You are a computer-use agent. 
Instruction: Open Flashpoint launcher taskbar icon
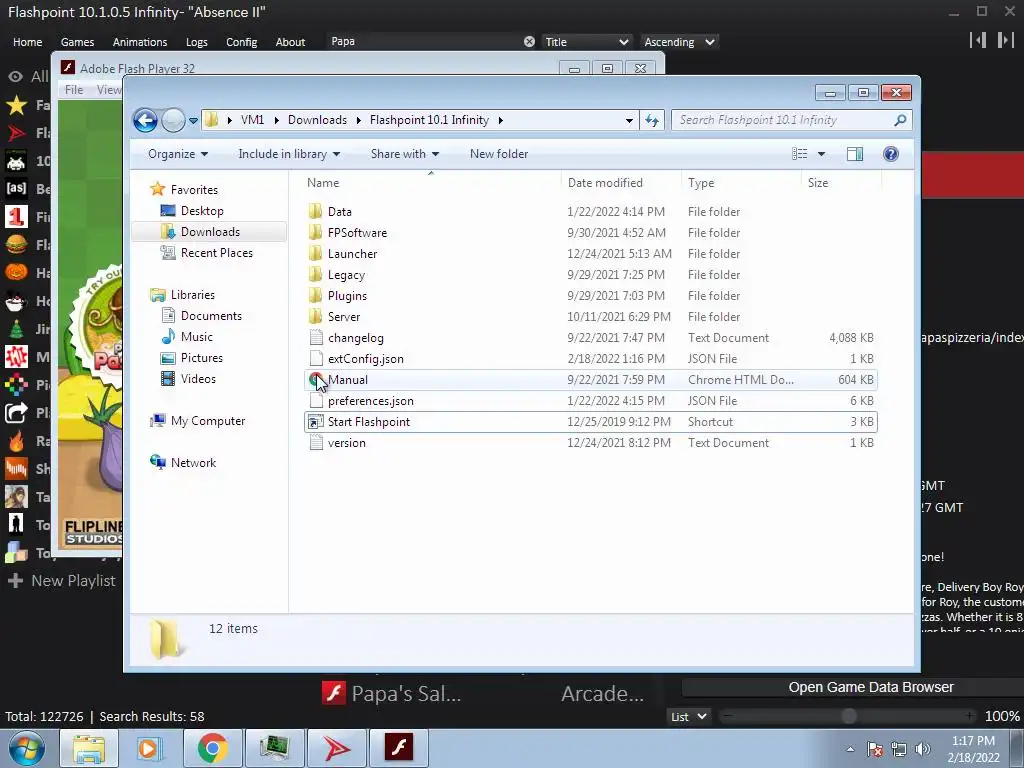336,748
